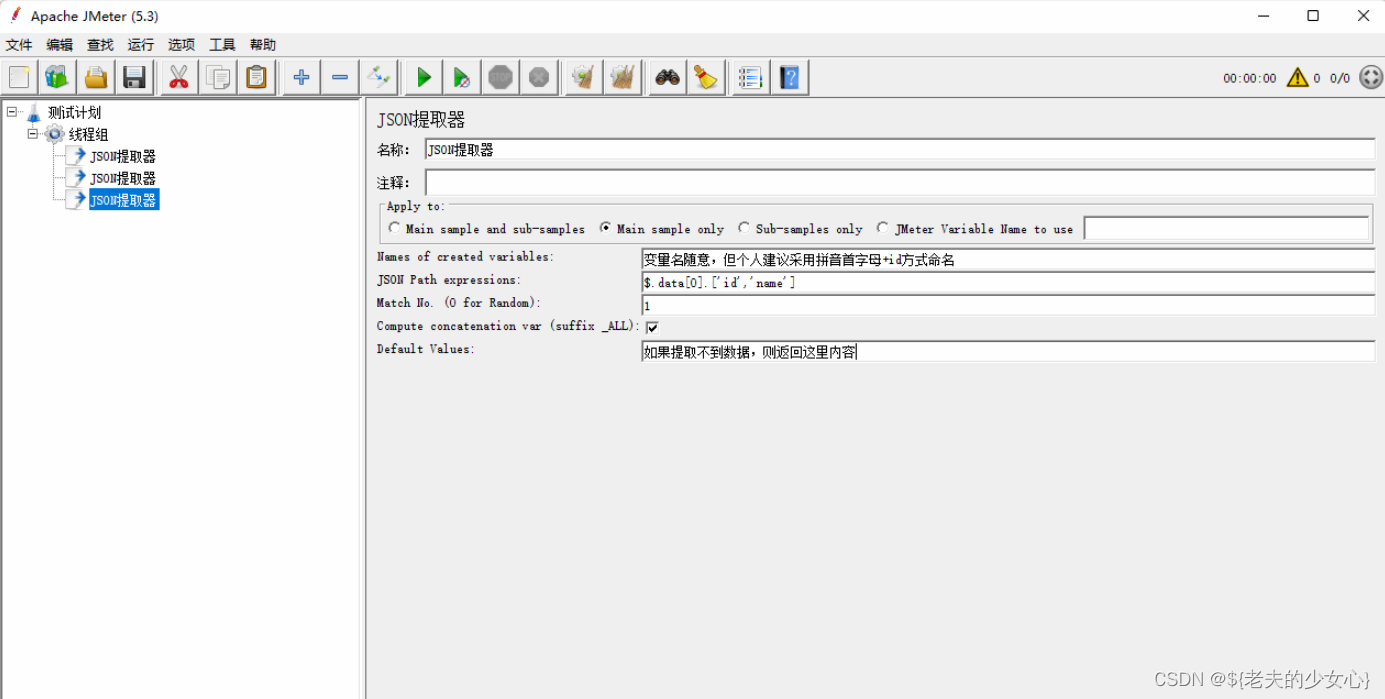Open the 帮助 menu

tap(263, 45)
